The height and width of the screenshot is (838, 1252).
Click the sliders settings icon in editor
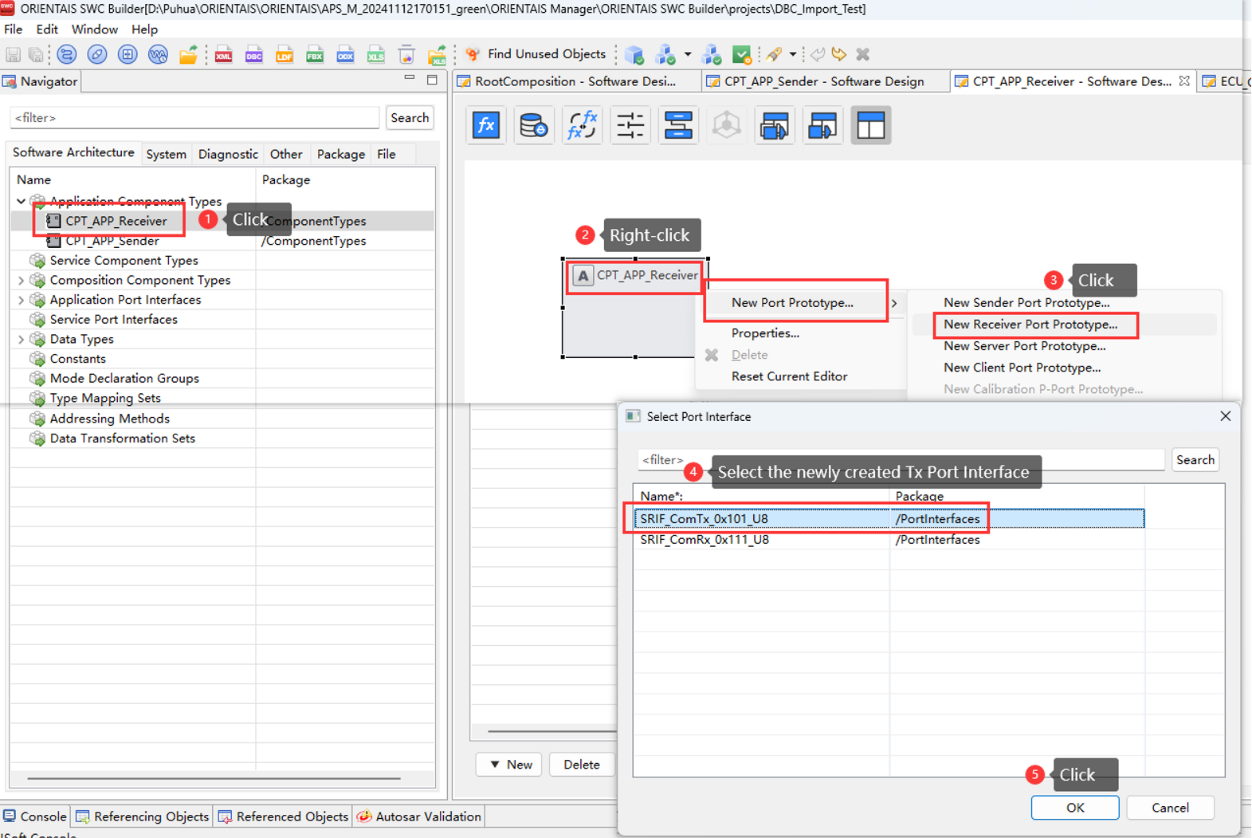(630, 126)
